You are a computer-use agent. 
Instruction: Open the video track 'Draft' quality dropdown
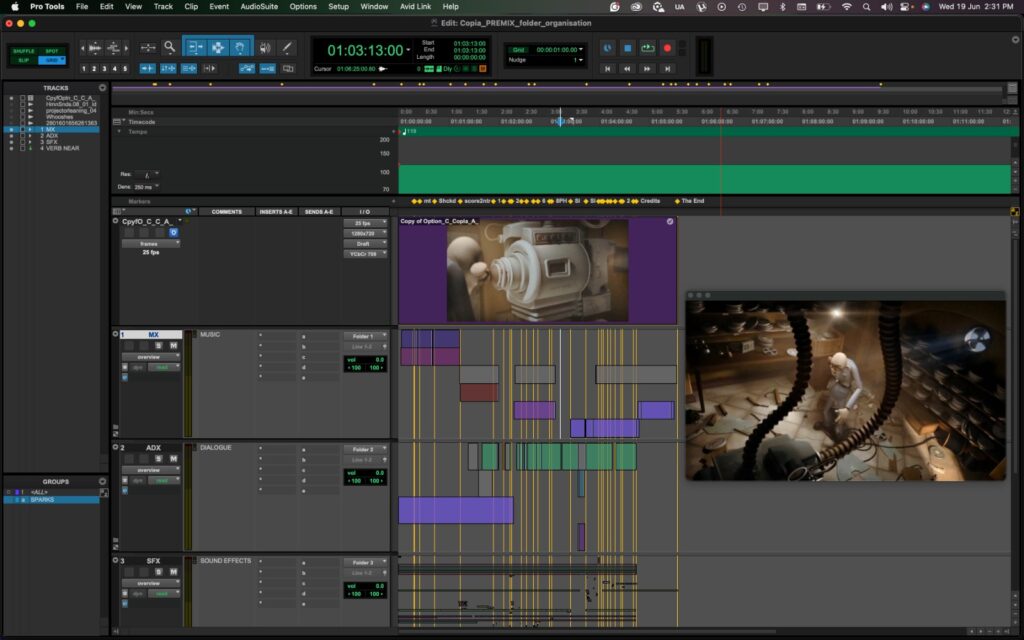(x=365, y=243)
